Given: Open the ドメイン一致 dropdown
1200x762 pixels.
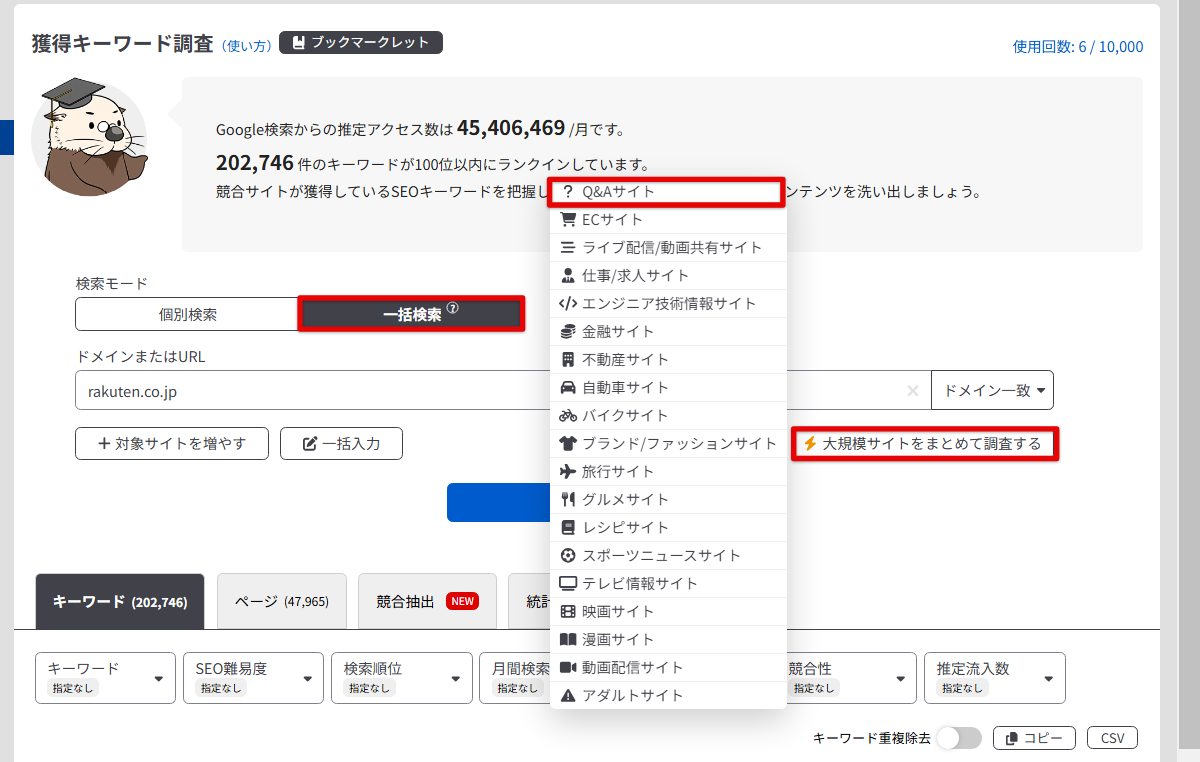Looking at the screenshot, I should 992,390.
